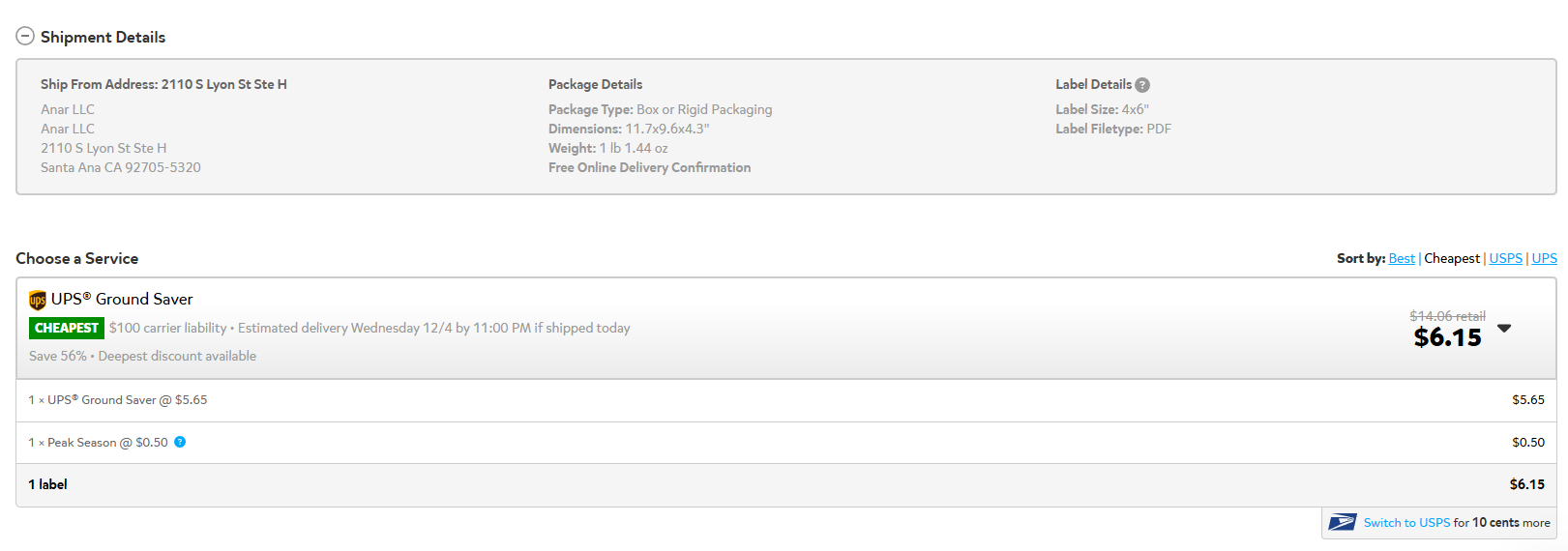Click the Switch to USPS link

[x=1406, y=523]
